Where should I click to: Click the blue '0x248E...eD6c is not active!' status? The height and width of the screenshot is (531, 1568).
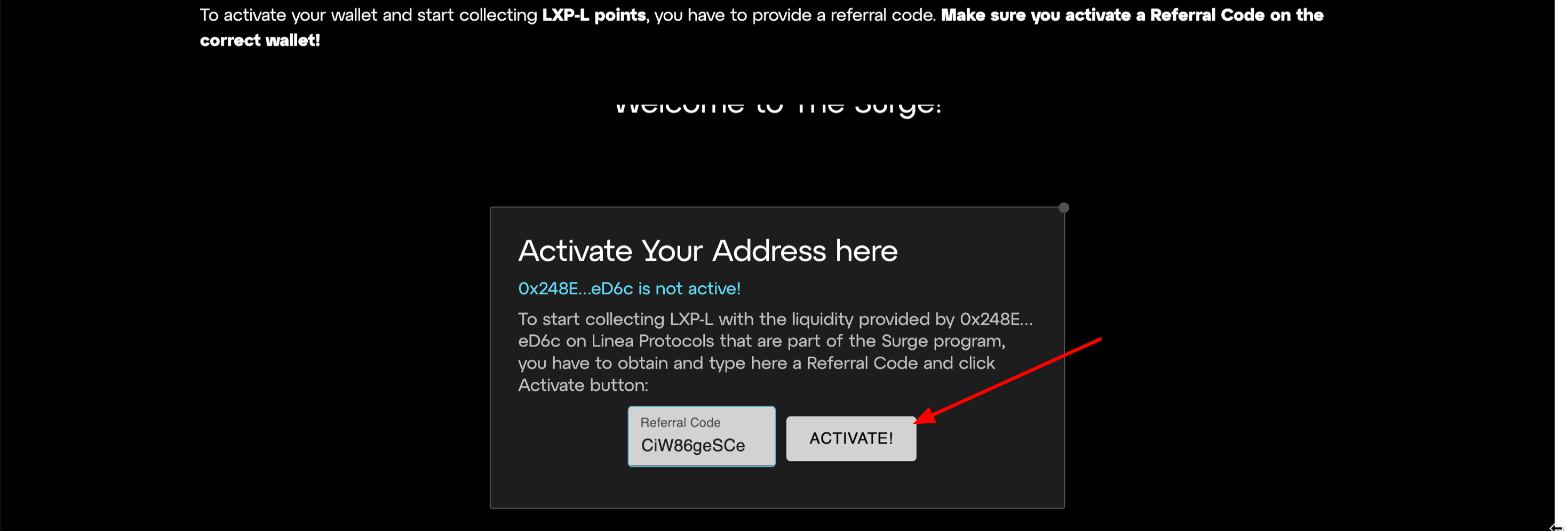[629, 288]
